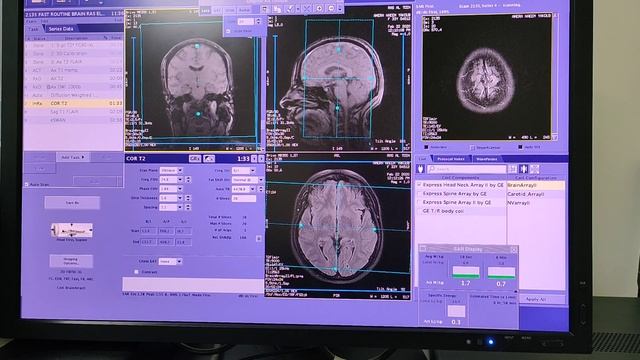Image resolution: width=640 pixels, height=360 pixels.
Task: Enable the Auto Scan checkbox
Action: [x=27, y=184]
